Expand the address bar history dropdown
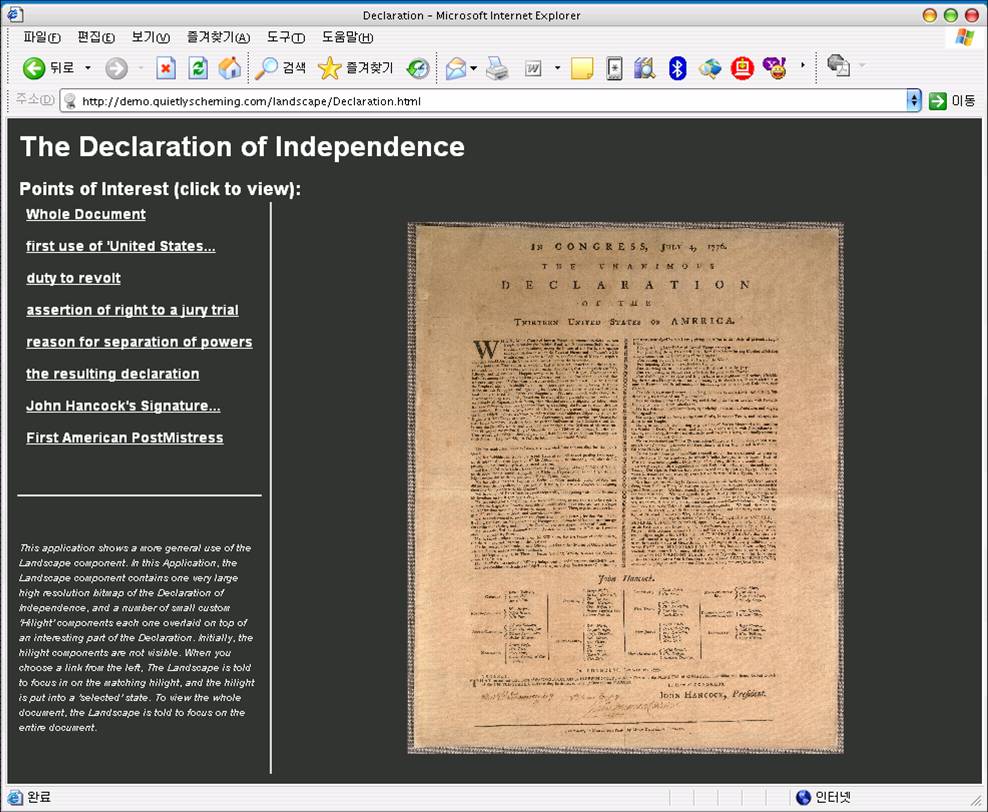988x812 pixels. coord(914,101)
